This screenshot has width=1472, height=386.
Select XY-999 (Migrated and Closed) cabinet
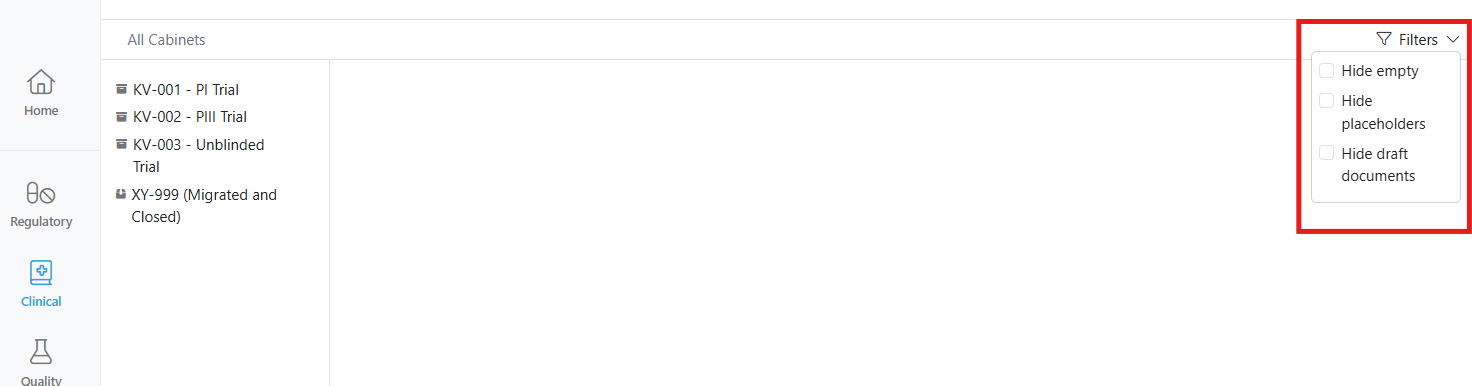(x=204, y=205)
